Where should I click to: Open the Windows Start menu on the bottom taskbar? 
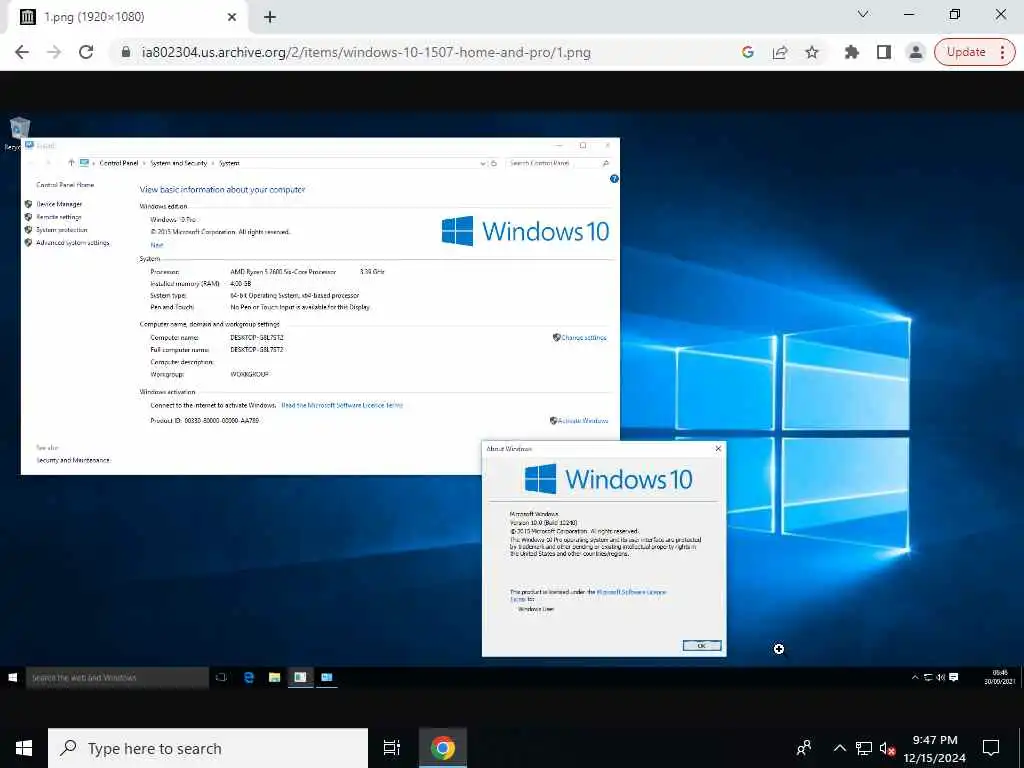pos(24,748)
